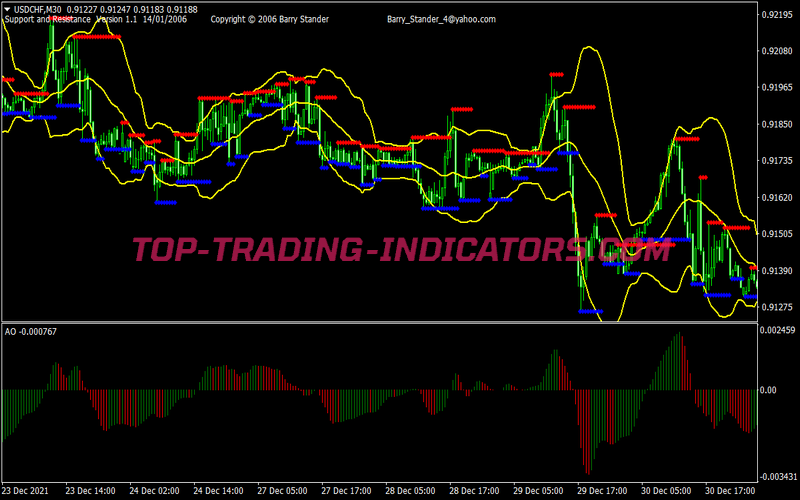Click the 27 Dec 05:00 time label
This screenshot has height=500, width=800.
tap(282, 491)
